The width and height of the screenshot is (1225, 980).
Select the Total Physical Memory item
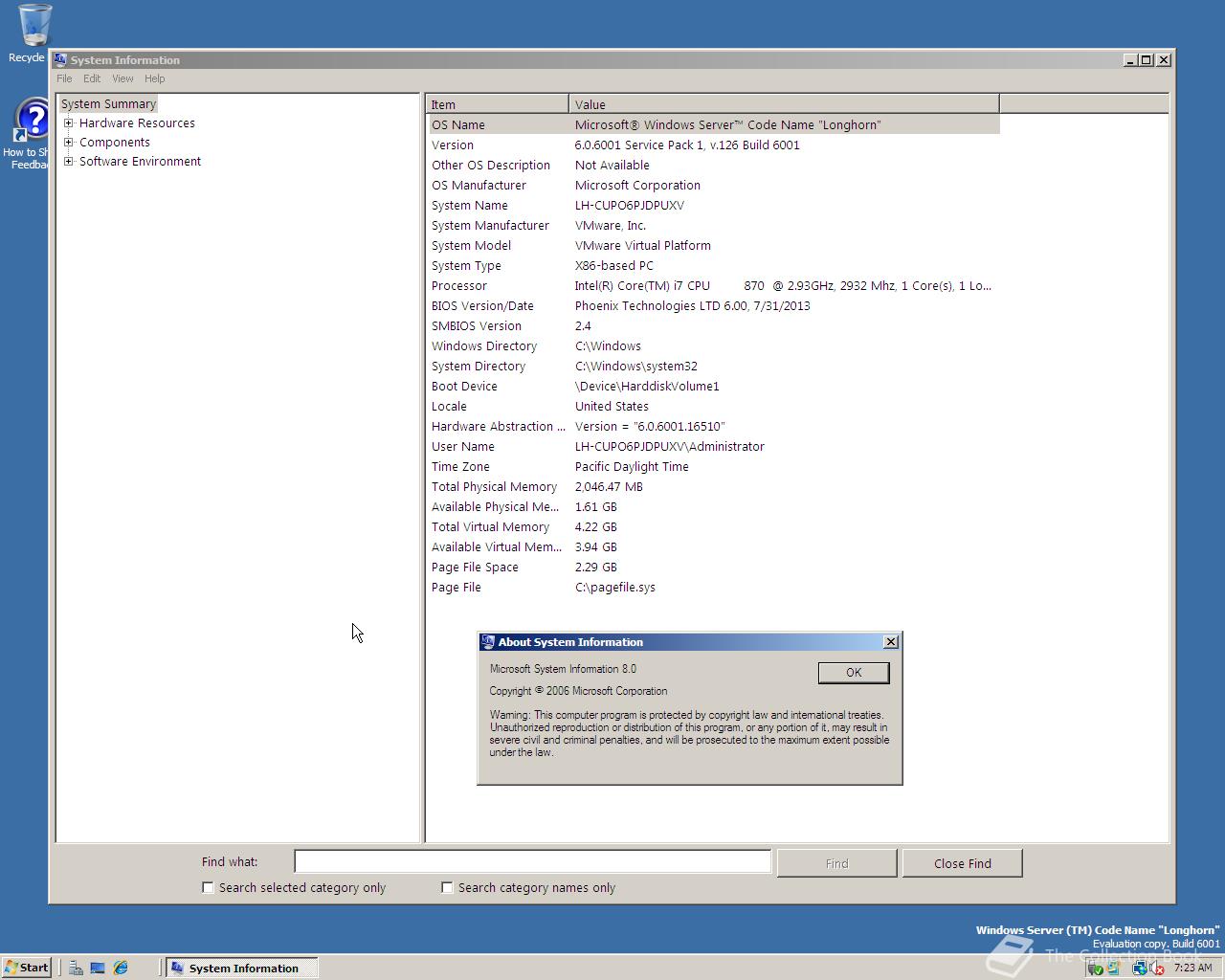click(494, 486)
